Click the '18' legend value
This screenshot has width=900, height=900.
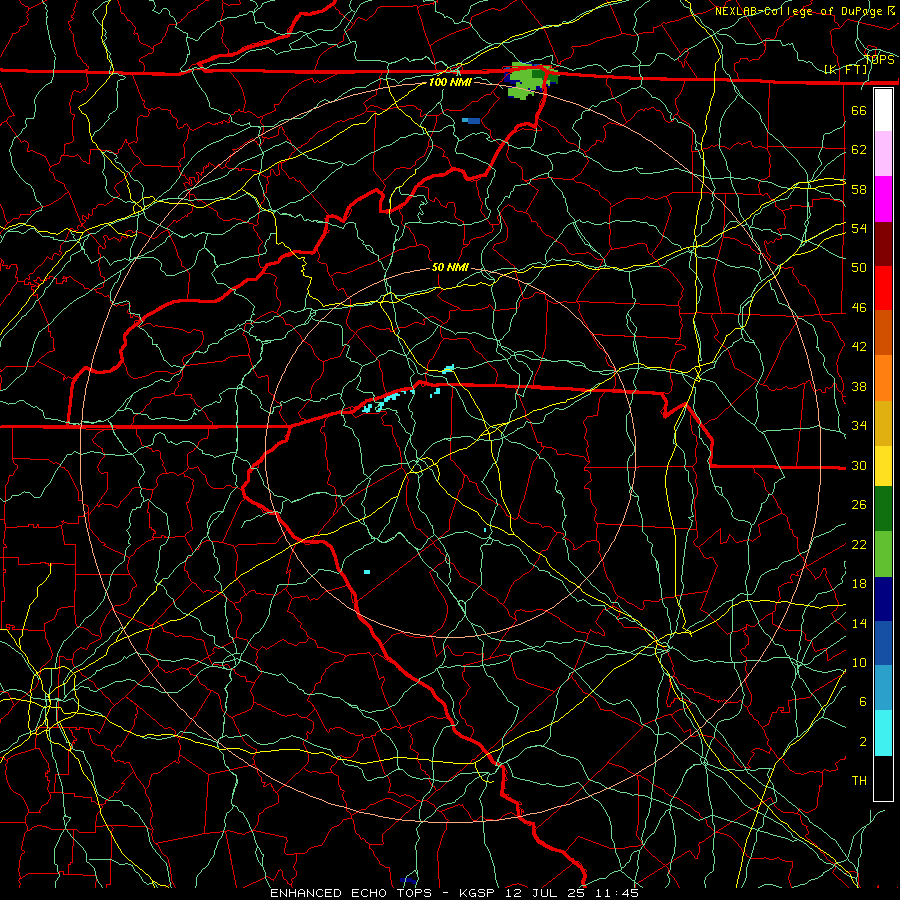[x=859, y=584]
